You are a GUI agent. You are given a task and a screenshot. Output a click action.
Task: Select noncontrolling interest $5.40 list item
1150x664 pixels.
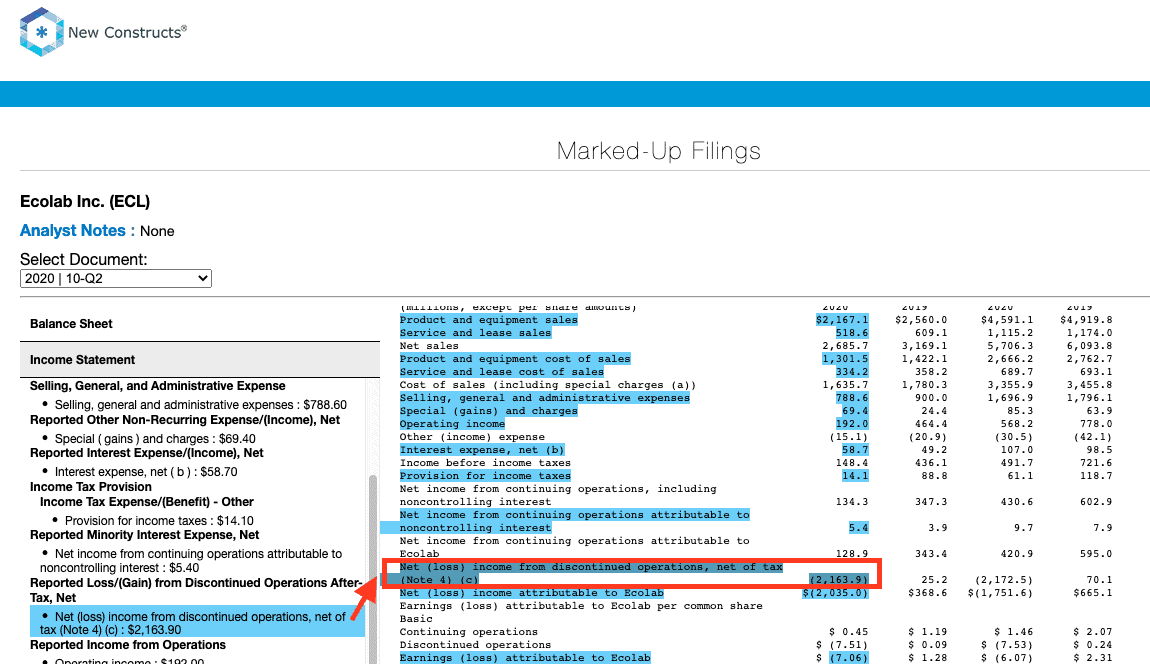click(191, 561)
